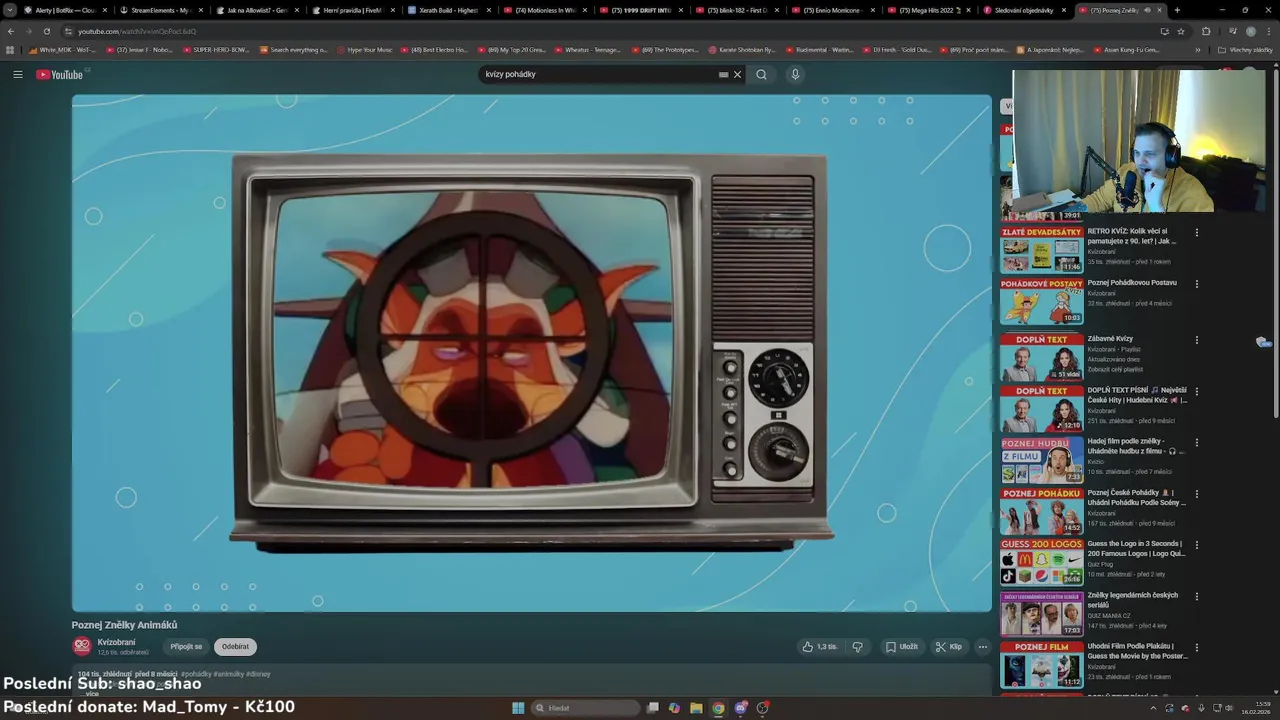1280x720 pixels.
Task: Click the magnifier search button
Action: tap(761, 74)
